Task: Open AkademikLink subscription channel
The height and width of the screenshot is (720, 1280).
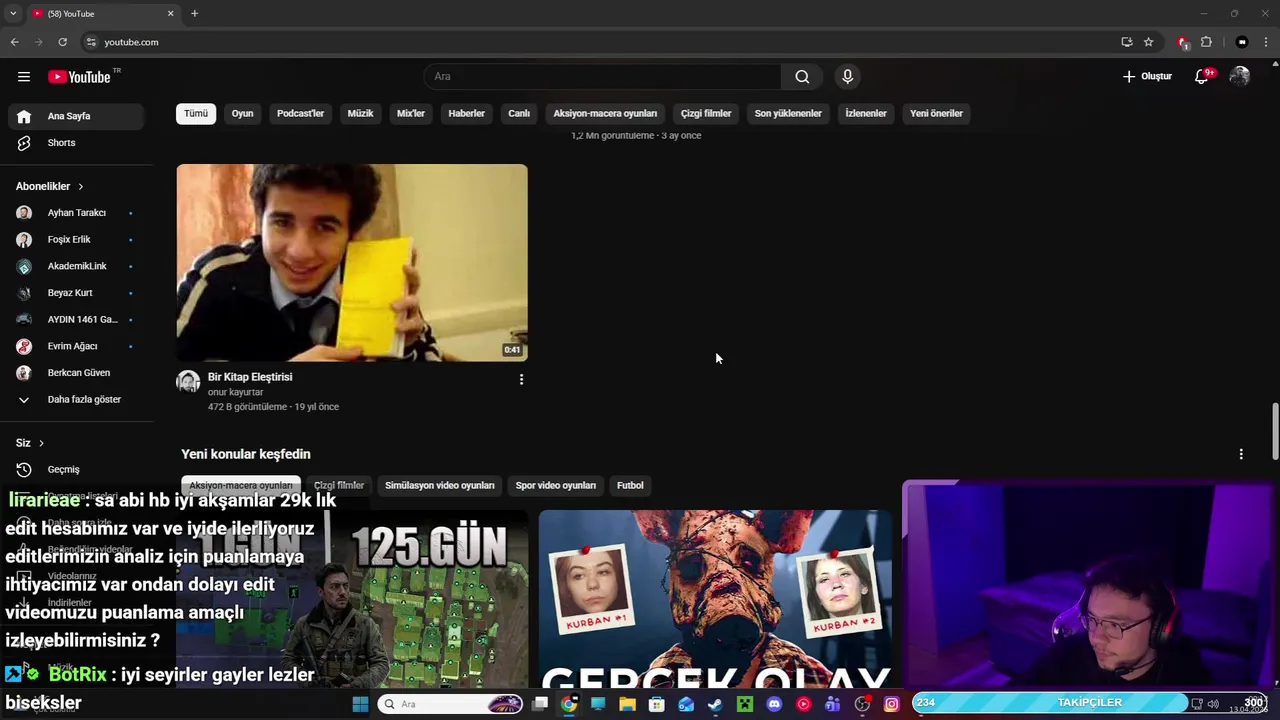Action: (x=76, y=266)
